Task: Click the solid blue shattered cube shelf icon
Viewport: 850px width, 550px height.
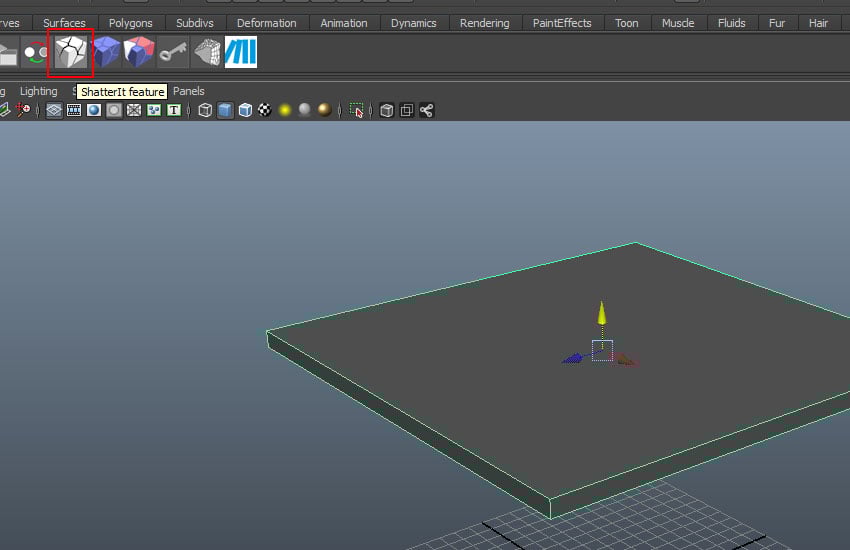Action: click(105, 52)
